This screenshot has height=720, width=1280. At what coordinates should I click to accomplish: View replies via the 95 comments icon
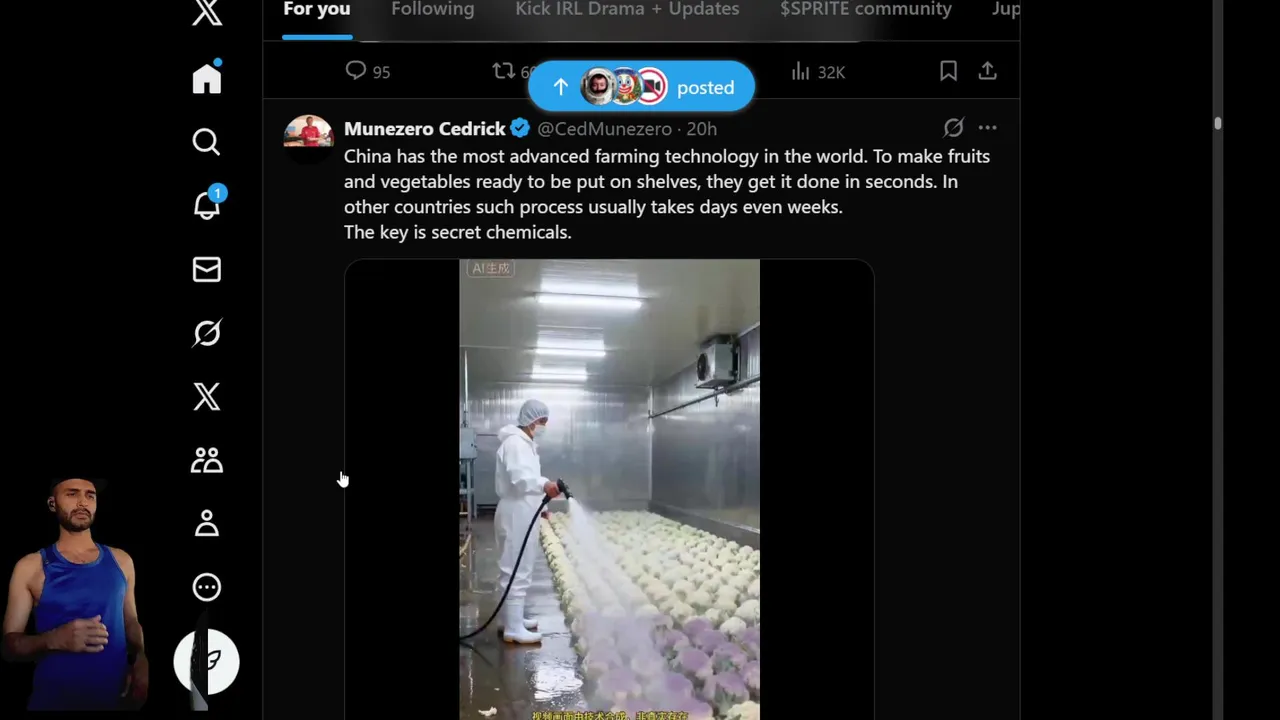tap(367, 71)
